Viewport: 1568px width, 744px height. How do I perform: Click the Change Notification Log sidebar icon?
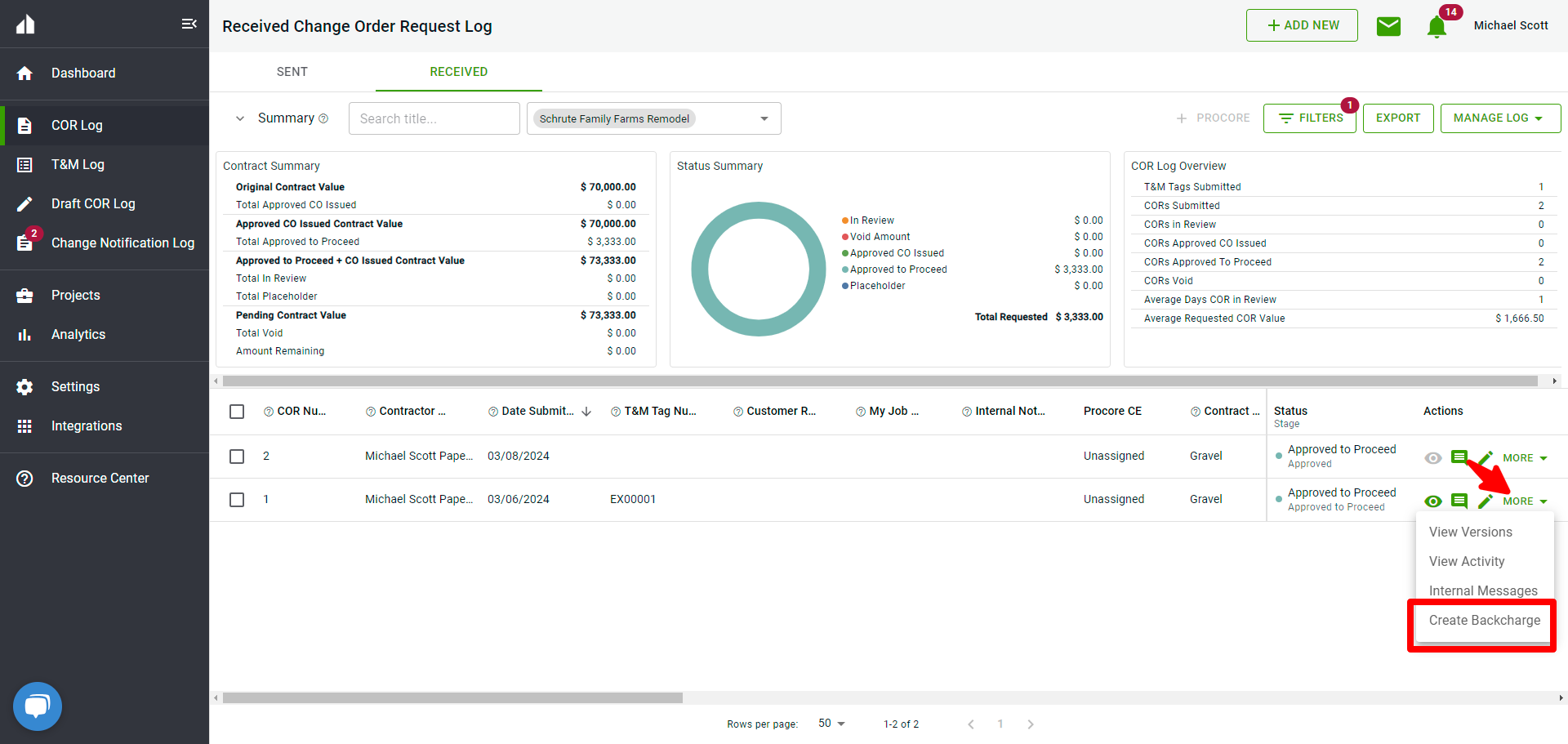(x=25, y=243)
